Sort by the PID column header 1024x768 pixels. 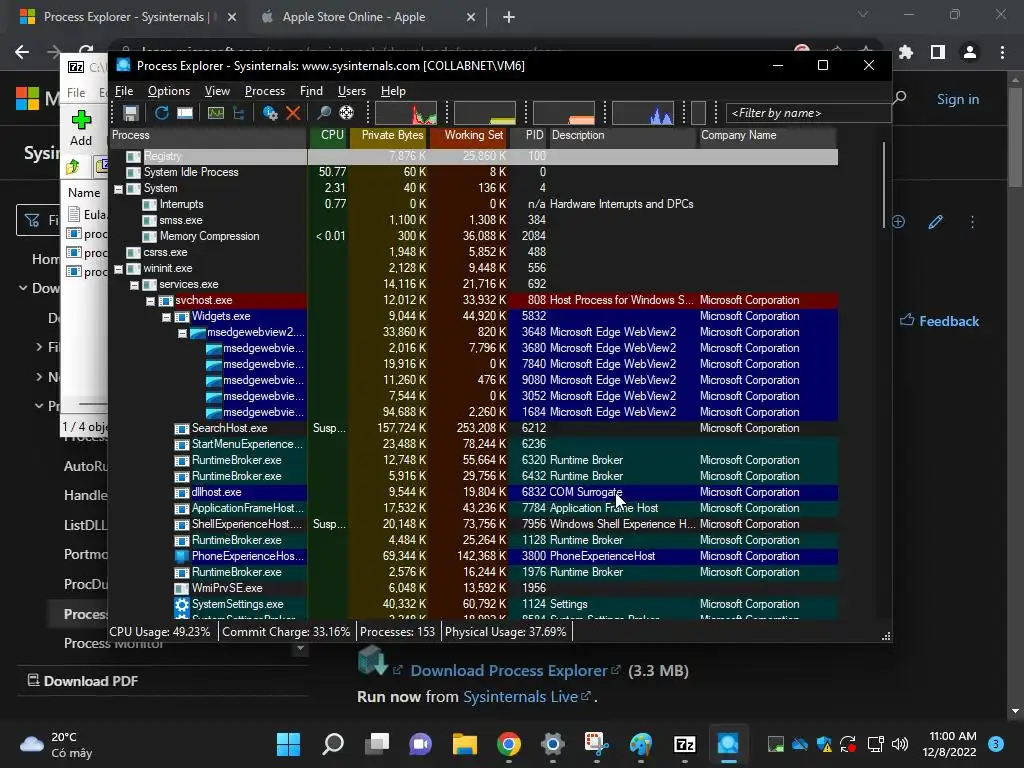529,135
